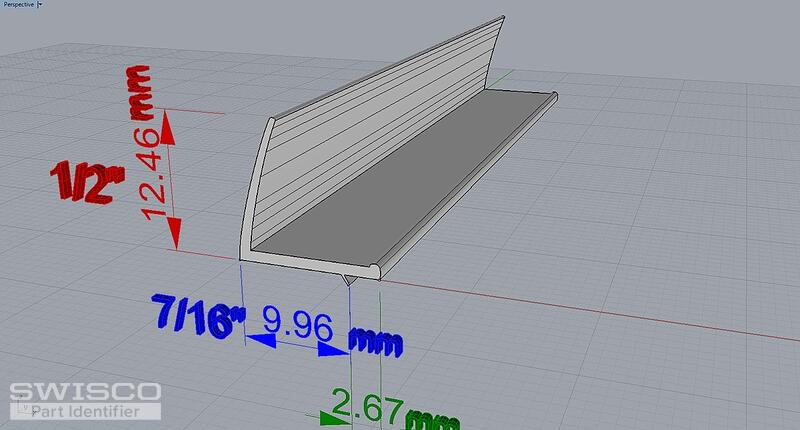Select the blue mm unit text
This screenshot has width=800, height=430.
[376, 343]
